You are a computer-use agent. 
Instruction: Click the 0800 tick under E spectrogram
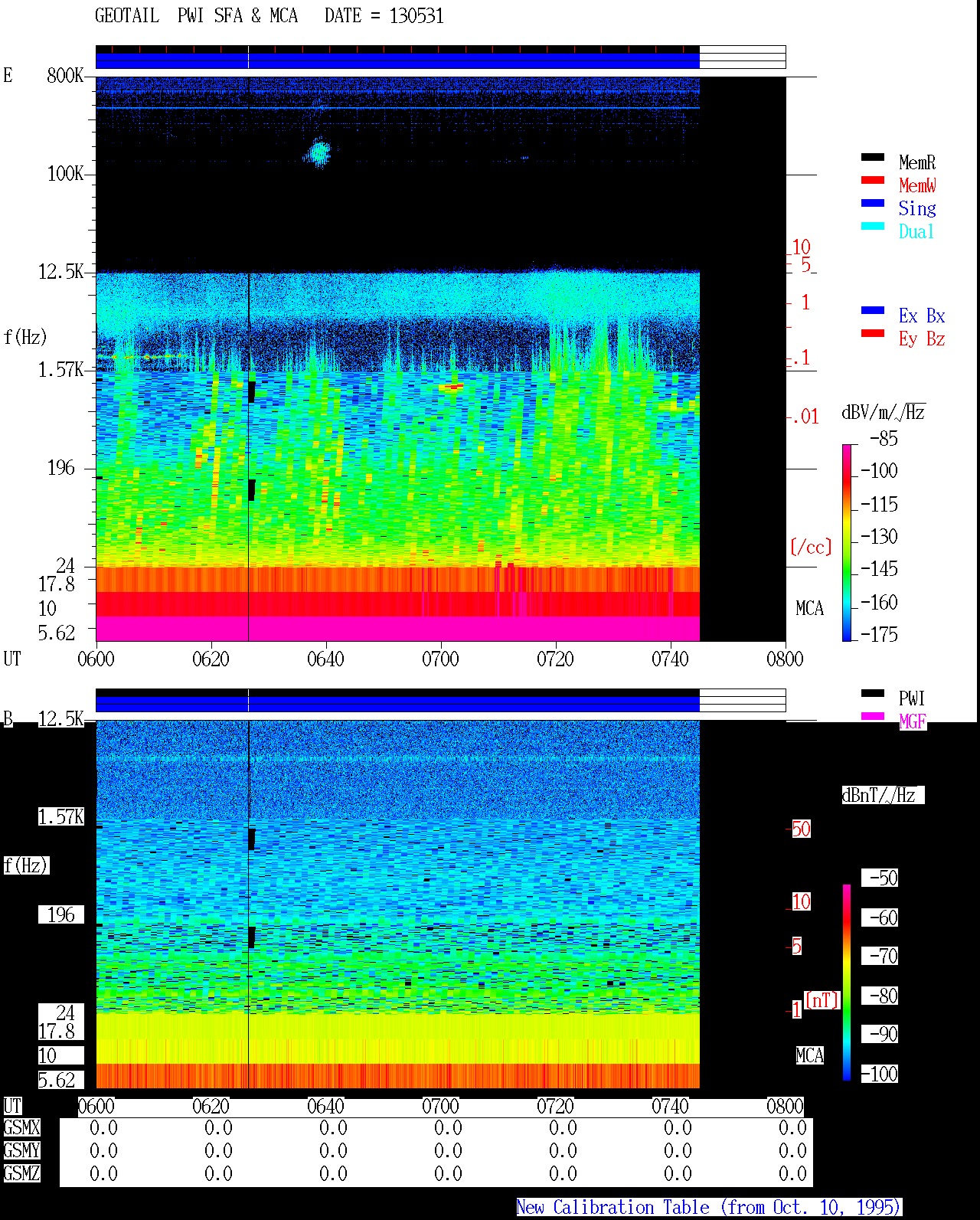(x=785, y=659)
